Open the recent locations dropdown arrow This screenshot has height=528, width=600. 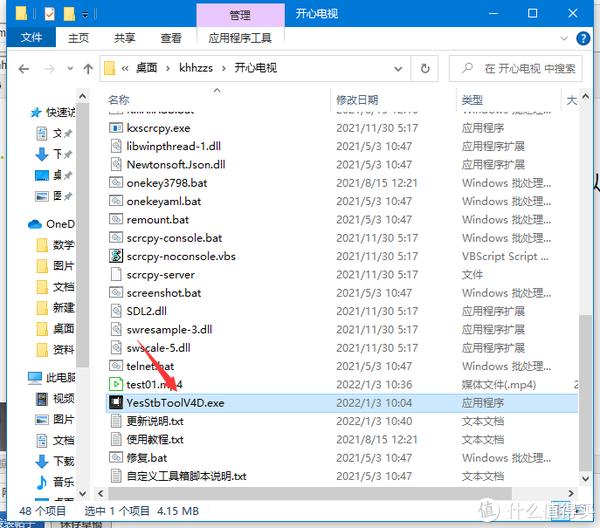click(x=70, y=69)
